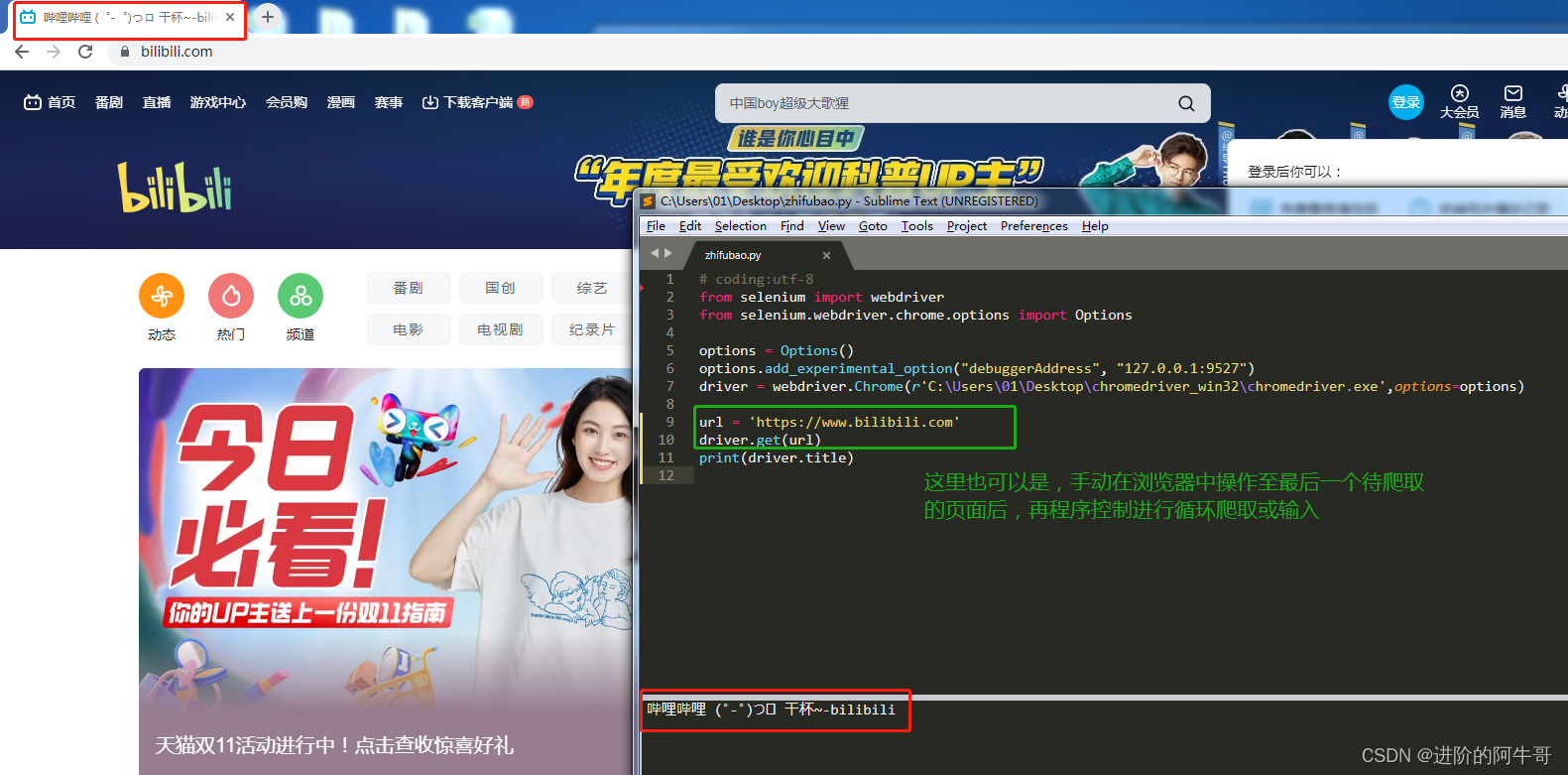Screen dimensions: 1568x775
Task: Open Sublime Text Edit menu
Action: pyautogui.click(x=690, y=226)
